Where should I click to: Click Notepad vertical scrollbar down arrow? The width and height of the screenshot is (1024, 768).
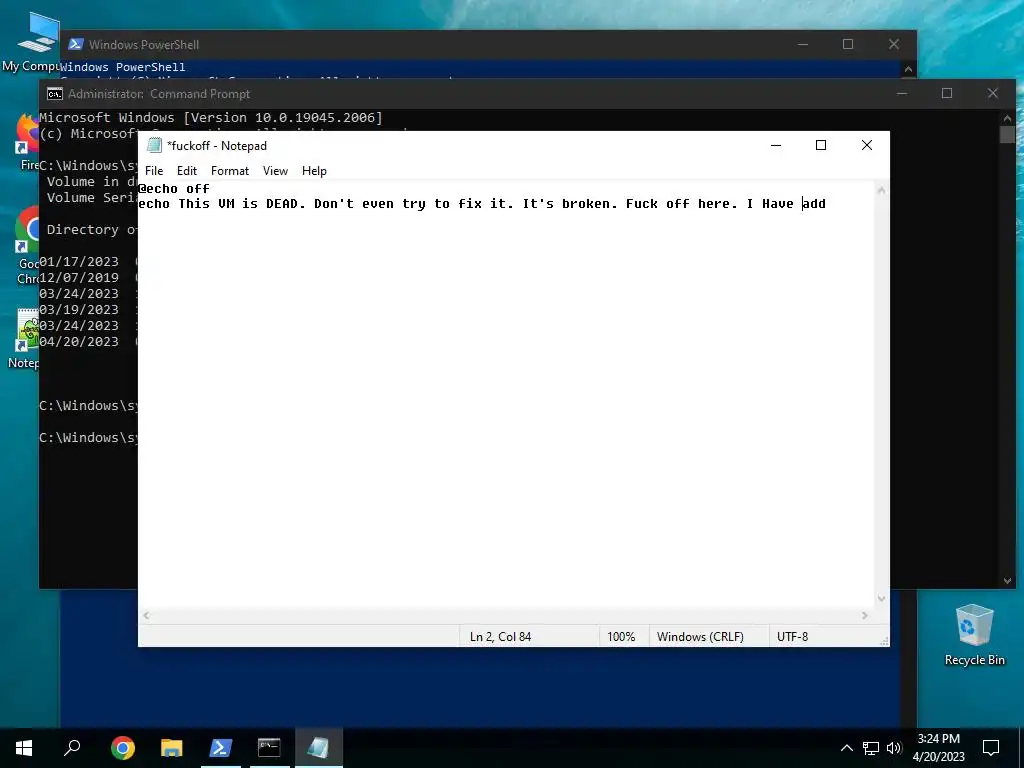click(881, 598)
